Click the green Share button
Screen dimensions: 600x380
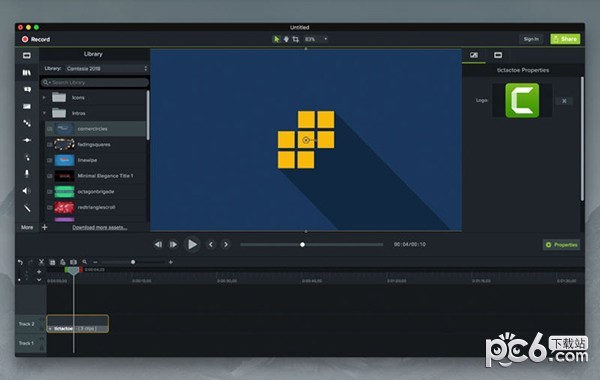coord(565,39)
